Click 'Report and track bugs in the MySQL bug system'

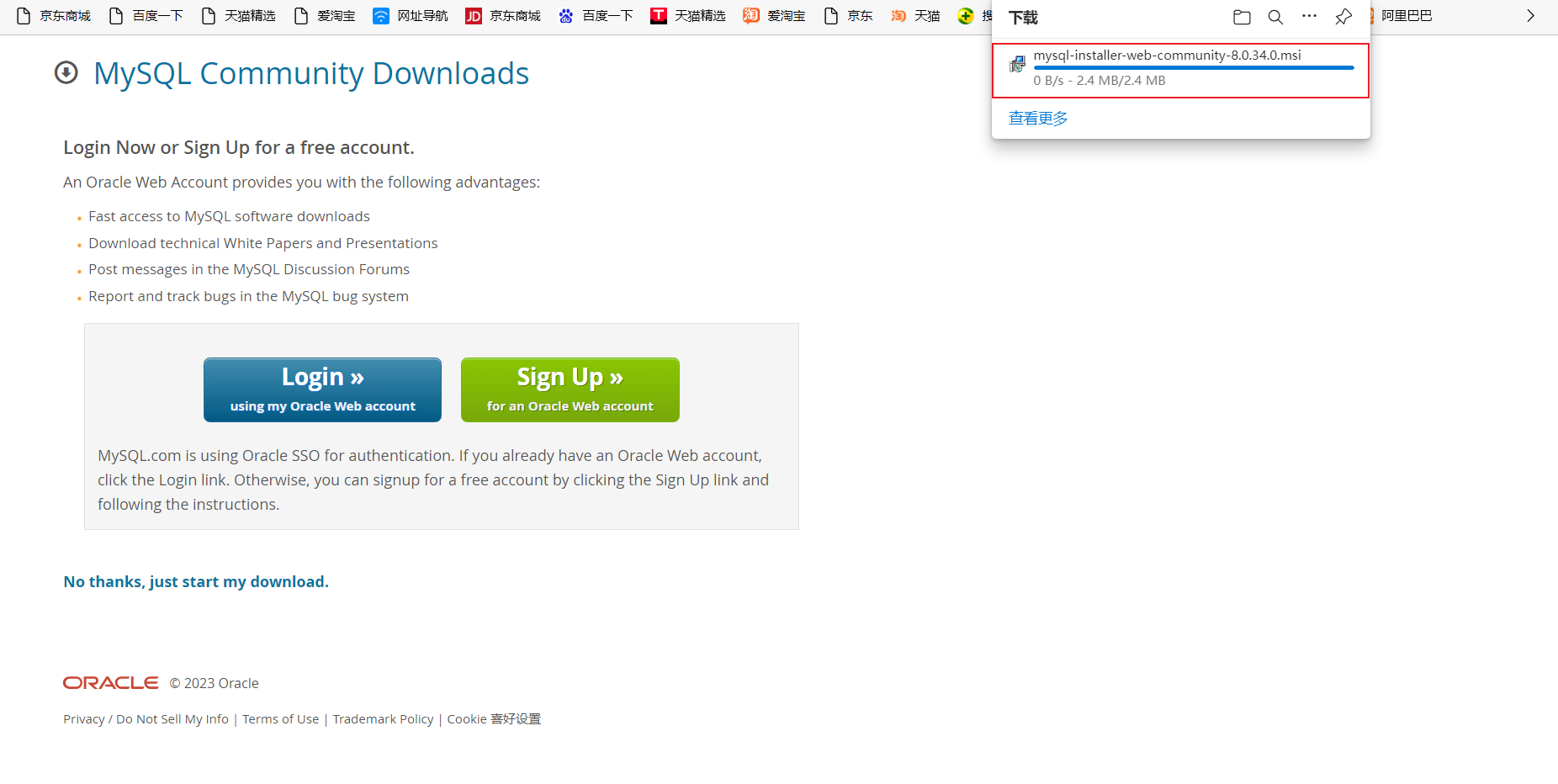[248, 296]
